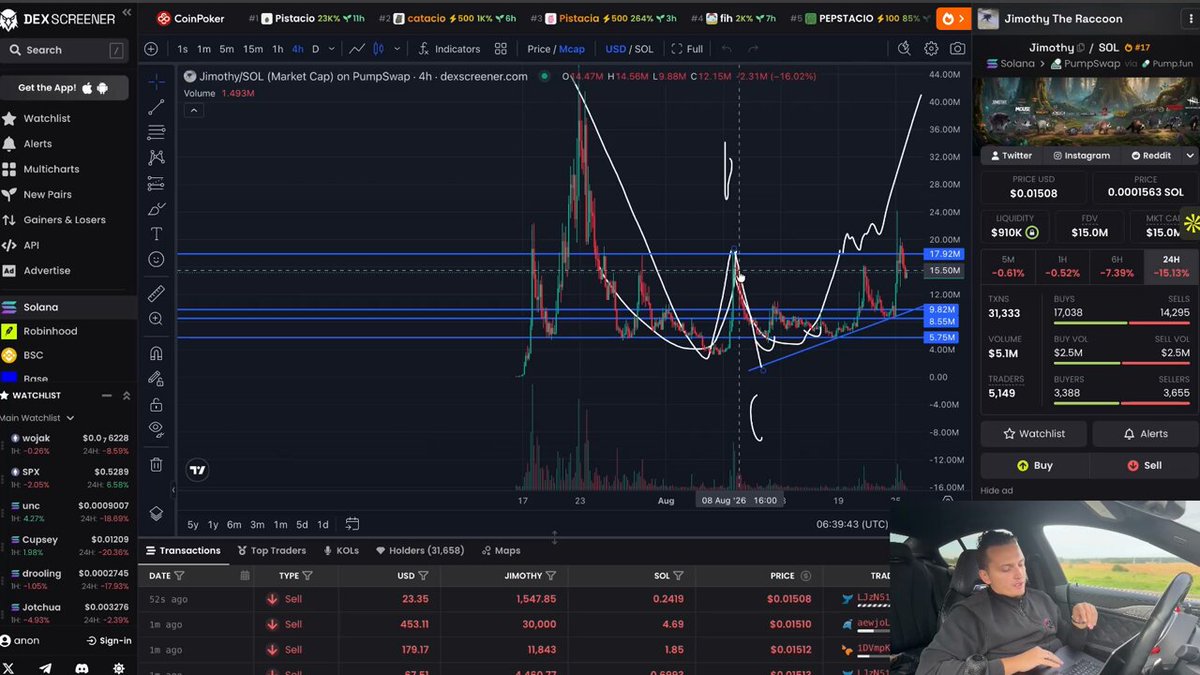Image resolution: width=1200 pixels, height=675 pixels.
Task: Open the timeframe dropdown after D
Action: (332, 49)
